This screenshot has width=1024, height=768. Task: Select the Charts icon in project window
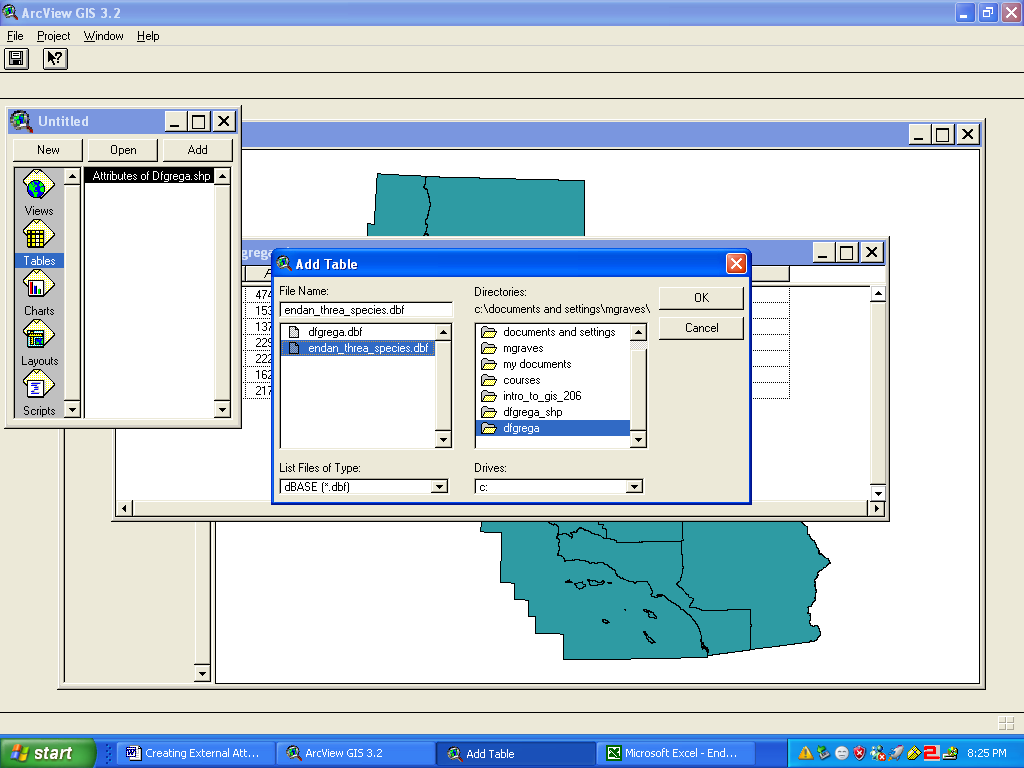tap(39, 285)
